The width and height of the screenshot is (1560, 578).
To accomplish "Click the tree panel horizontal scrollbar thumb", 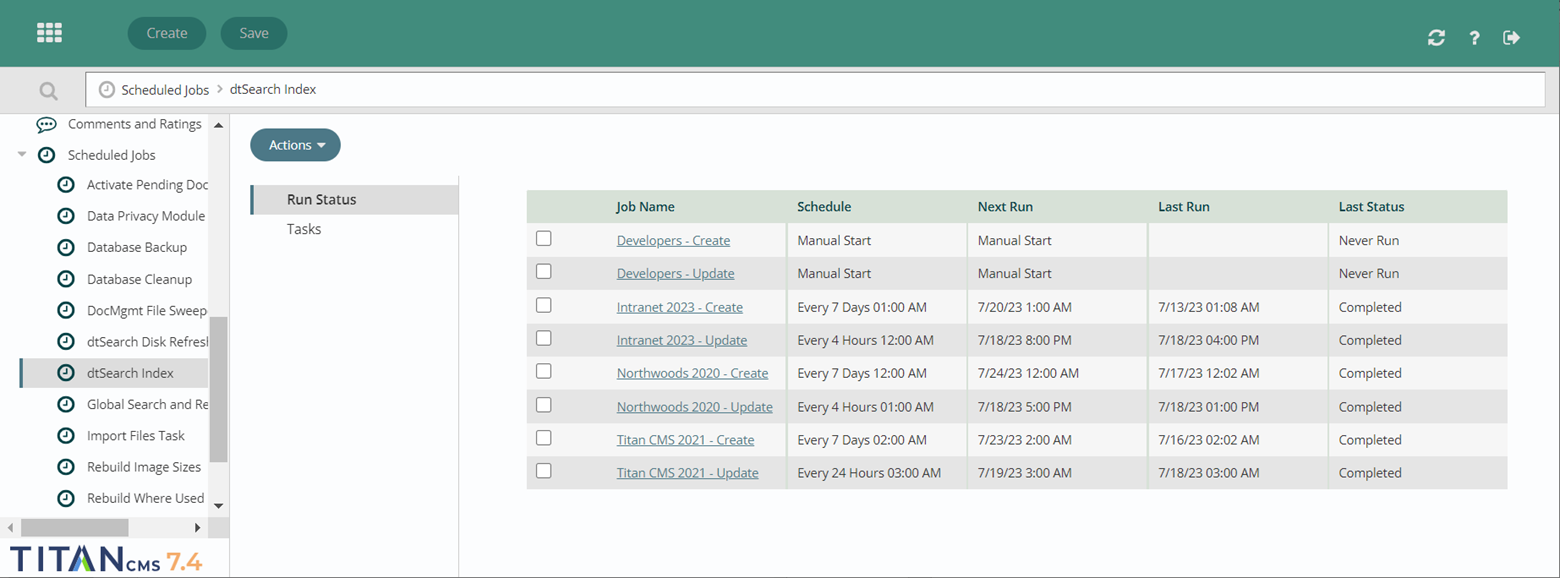I will (74, 527).
